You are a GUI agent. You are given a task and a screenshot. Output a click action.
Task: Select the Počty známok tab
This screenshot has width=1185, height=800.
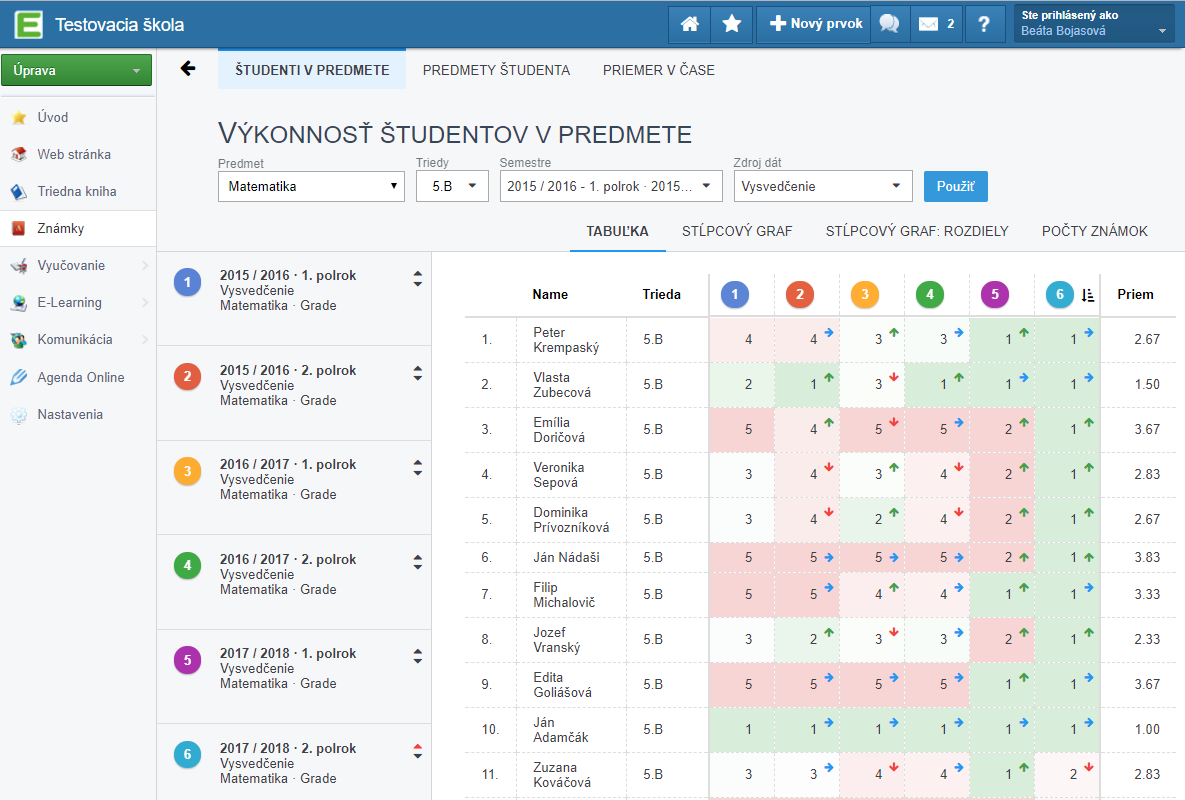point(1094,231)
